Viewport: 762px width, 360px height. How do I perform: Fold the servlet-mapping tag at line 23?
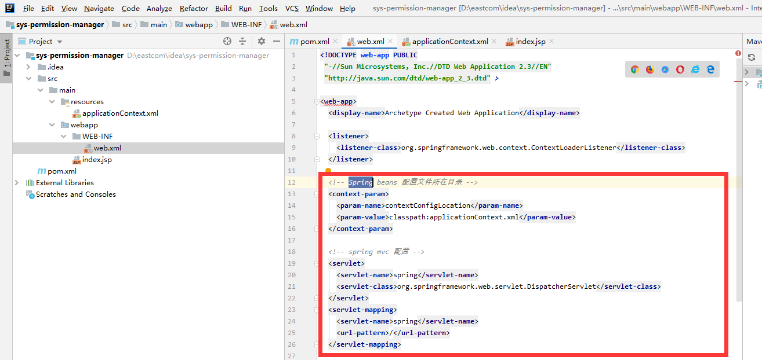tap(316, 309)
